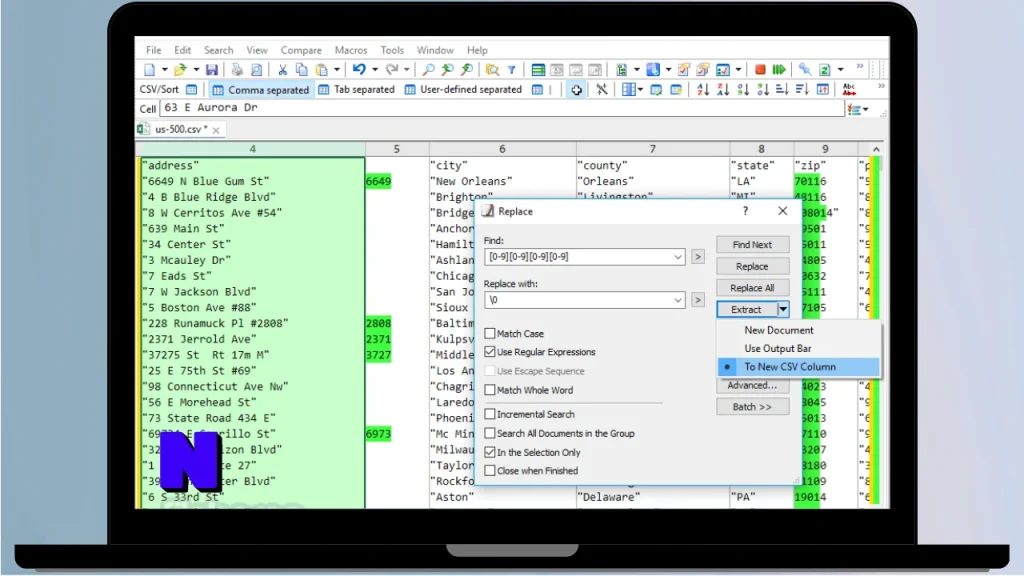This screenshot has height=576, width=1024.
Task: Expand the Replace with history combo box
Action: click(x=677, y=300)
